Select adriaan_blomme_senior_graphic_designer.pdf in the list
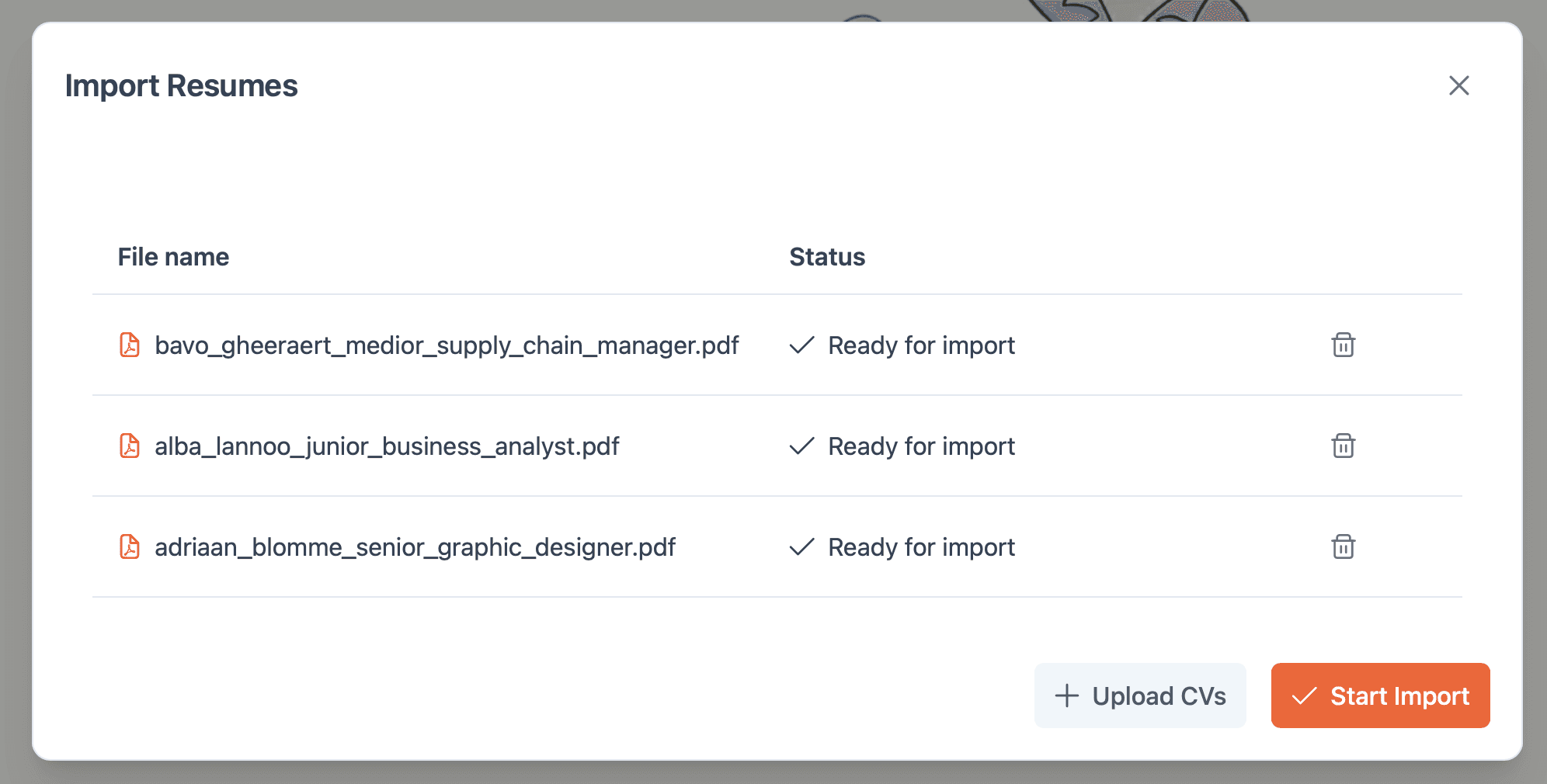Screen dimensions: 1547x784 pos(416,547)
